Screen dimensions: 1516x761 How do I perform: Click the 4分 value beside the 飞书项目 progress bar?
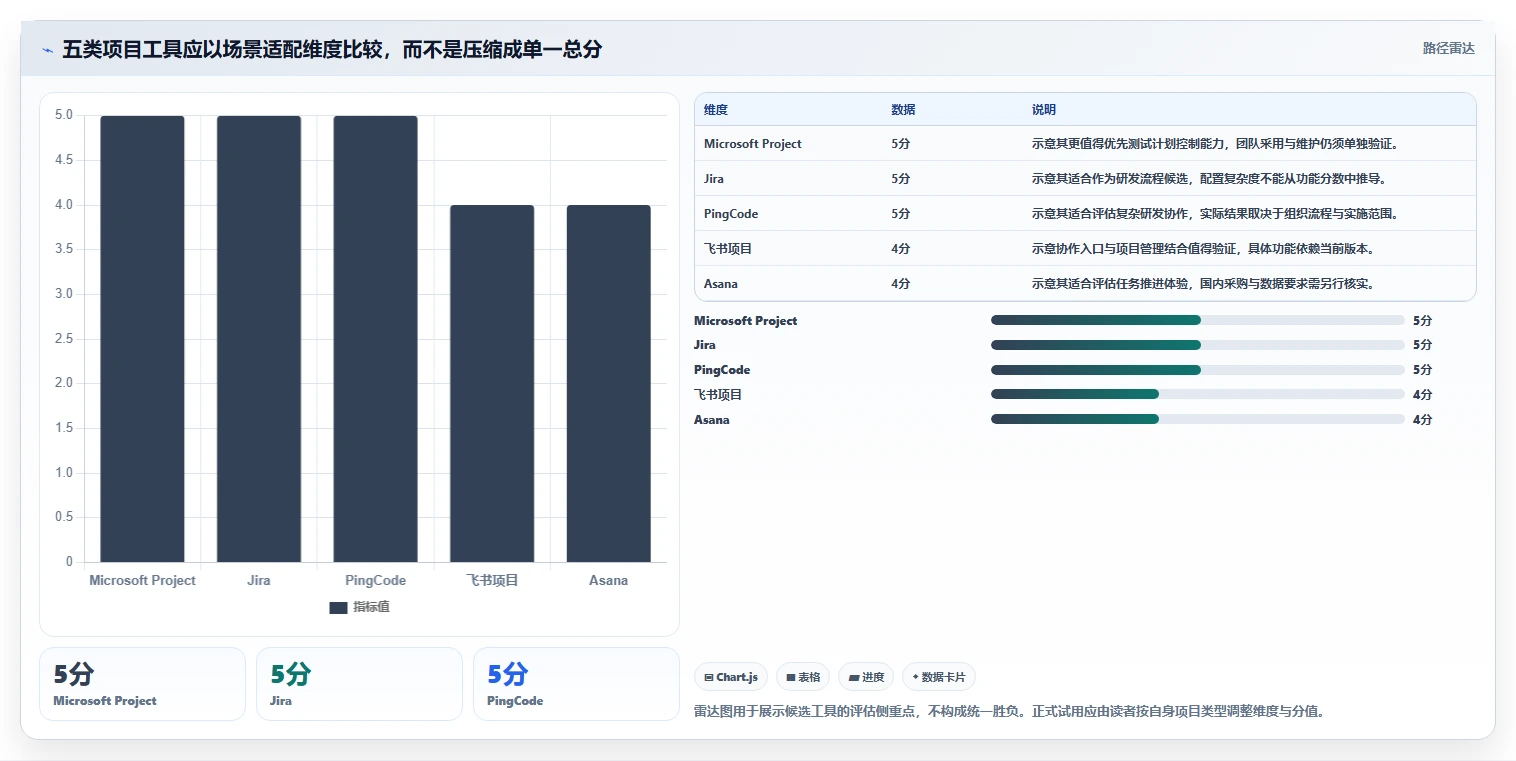tap(1422, 395)
